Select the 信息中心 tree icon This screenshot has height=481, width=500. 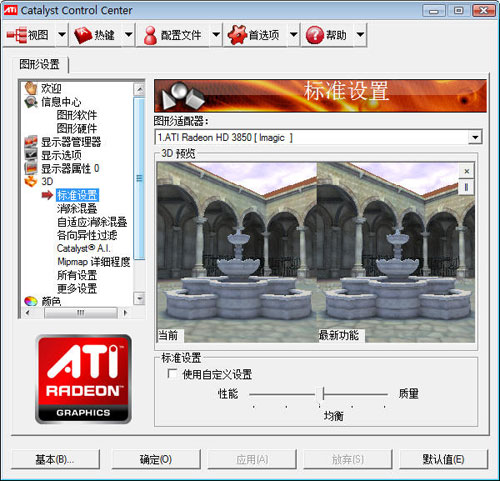click(x=31, y=102)
